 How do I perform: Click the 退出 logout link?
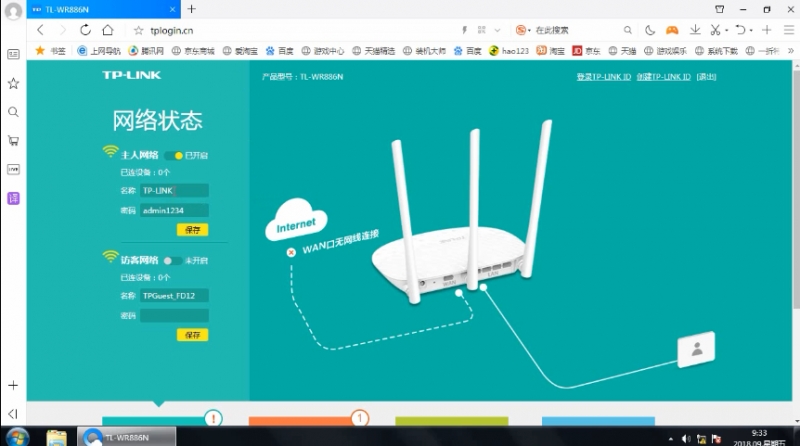tap(706, 77)
